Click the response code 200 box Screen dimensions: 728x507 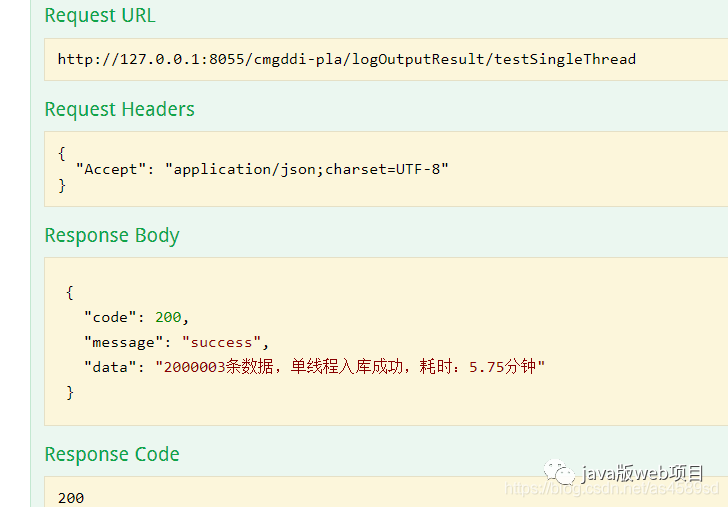[x=386, y=492]
